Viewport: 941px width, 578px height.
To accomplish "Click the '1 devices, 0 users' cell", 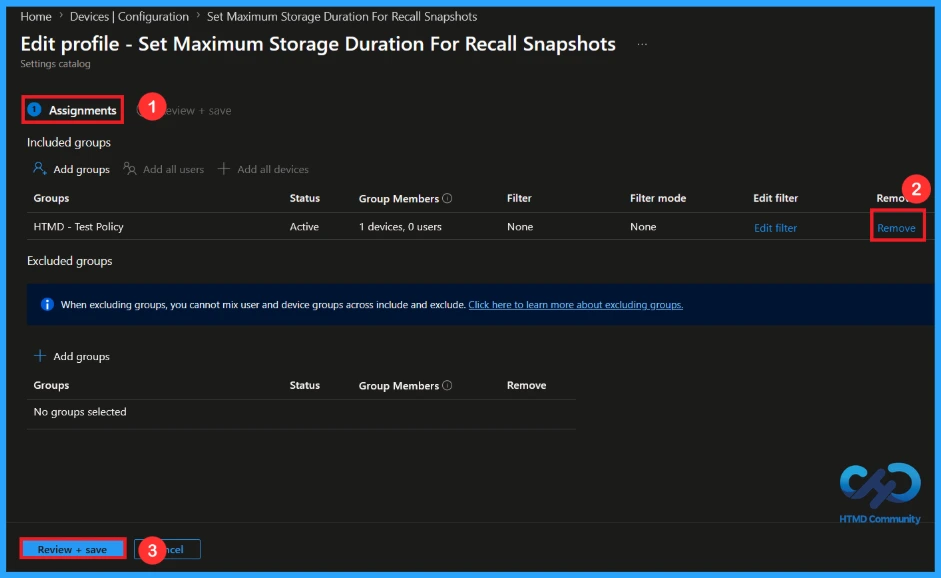I will click(400, 227).
